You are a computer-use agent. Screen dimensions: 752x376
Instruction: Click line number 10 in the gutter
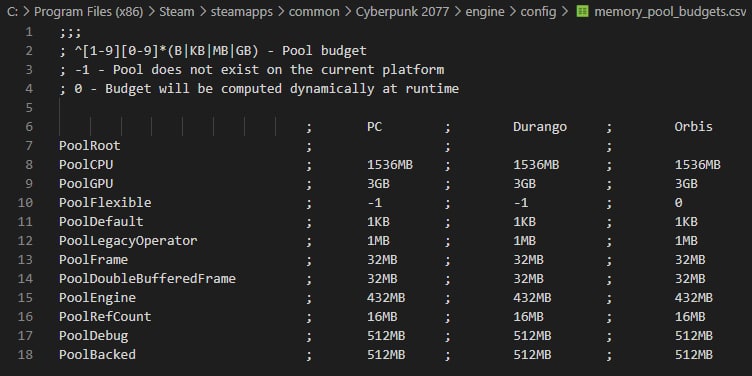click(x=25, y=203)
